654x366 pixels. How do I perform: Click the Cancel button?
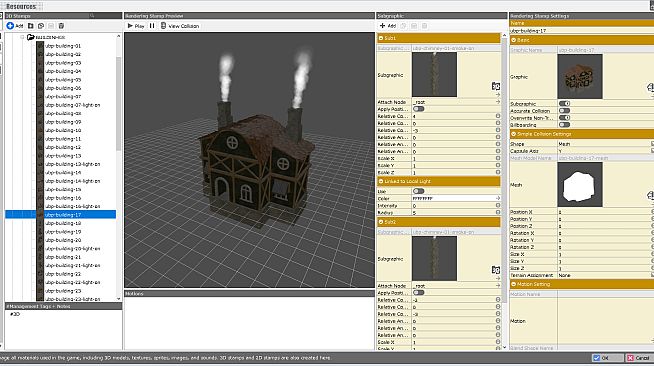click(639, 358)
